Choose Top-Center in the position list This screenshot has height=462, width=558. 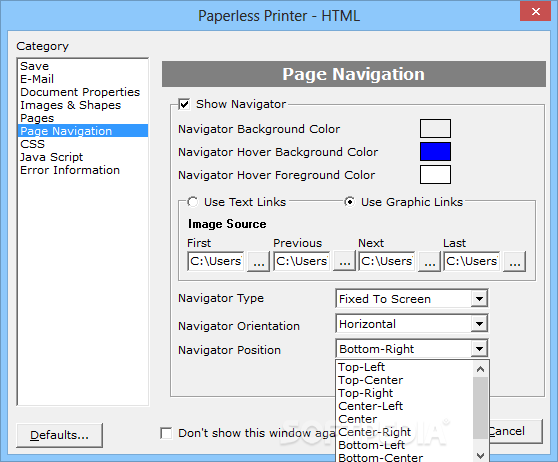[x=405, y=380]
